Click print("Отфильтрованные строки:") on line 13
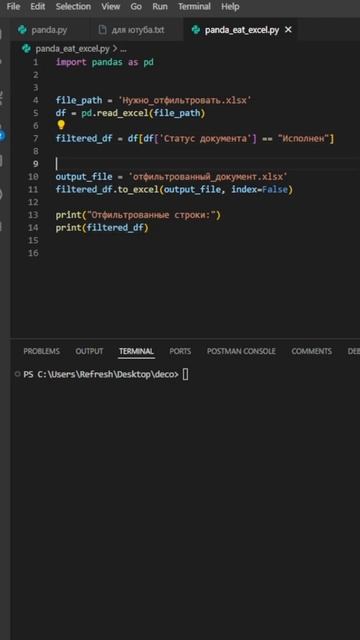This screenshot has width=360, height=640. [x=138, y=215]
